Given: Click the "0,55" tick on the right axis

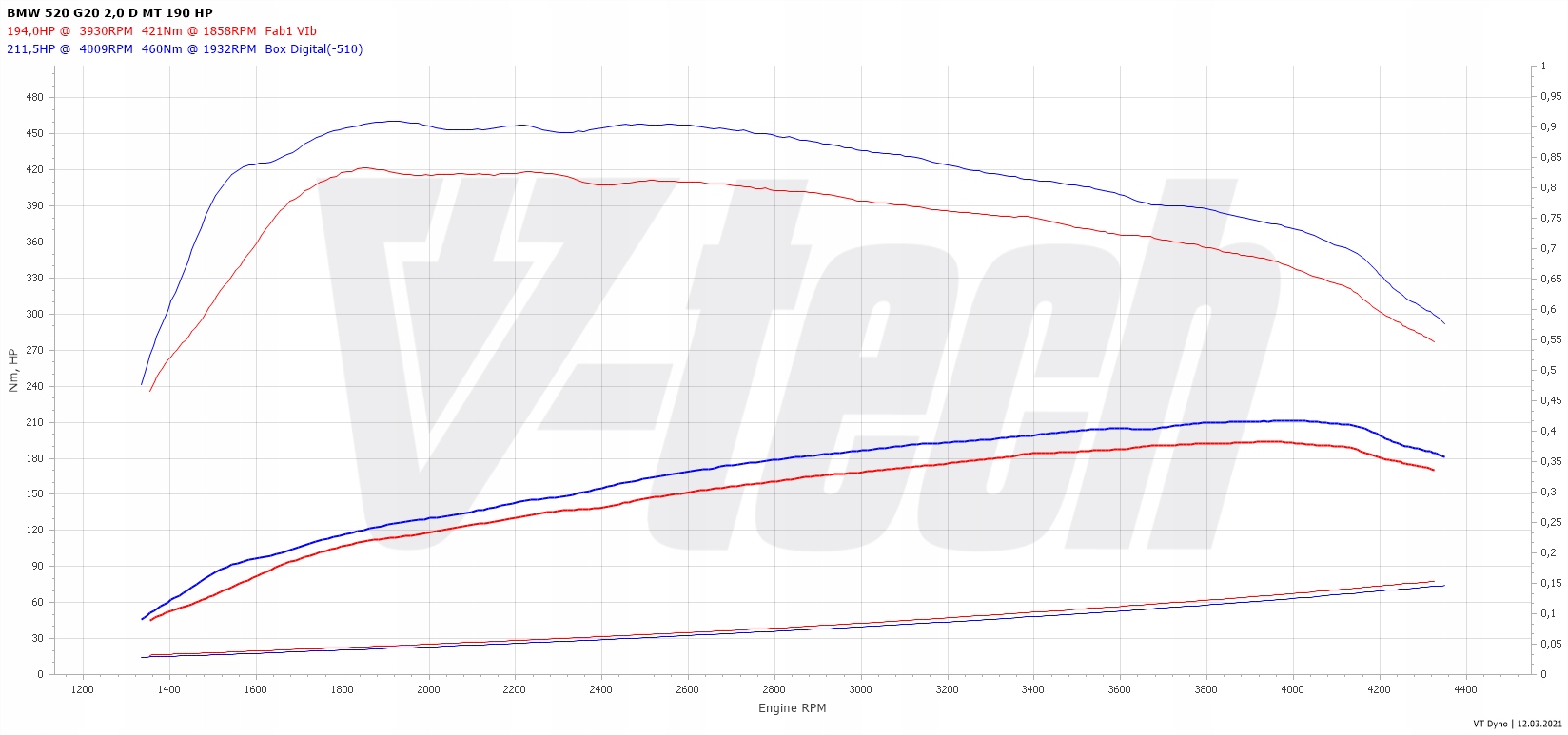Looking at the screenshot, I should pyautogui.click(x=1551, y=339).
